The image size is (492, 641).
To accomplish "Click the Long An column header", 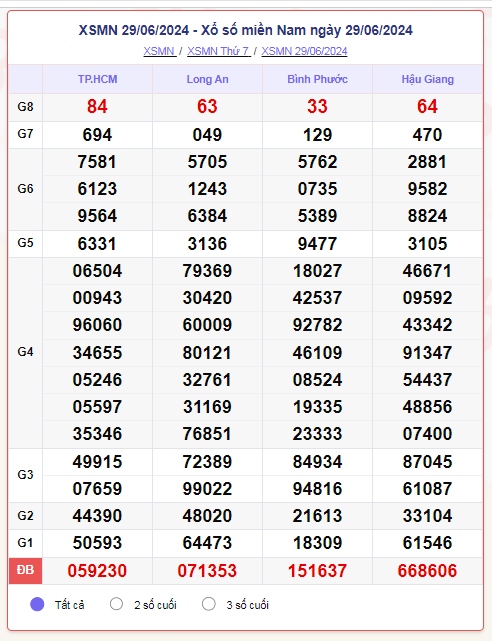I will (208, 79).
